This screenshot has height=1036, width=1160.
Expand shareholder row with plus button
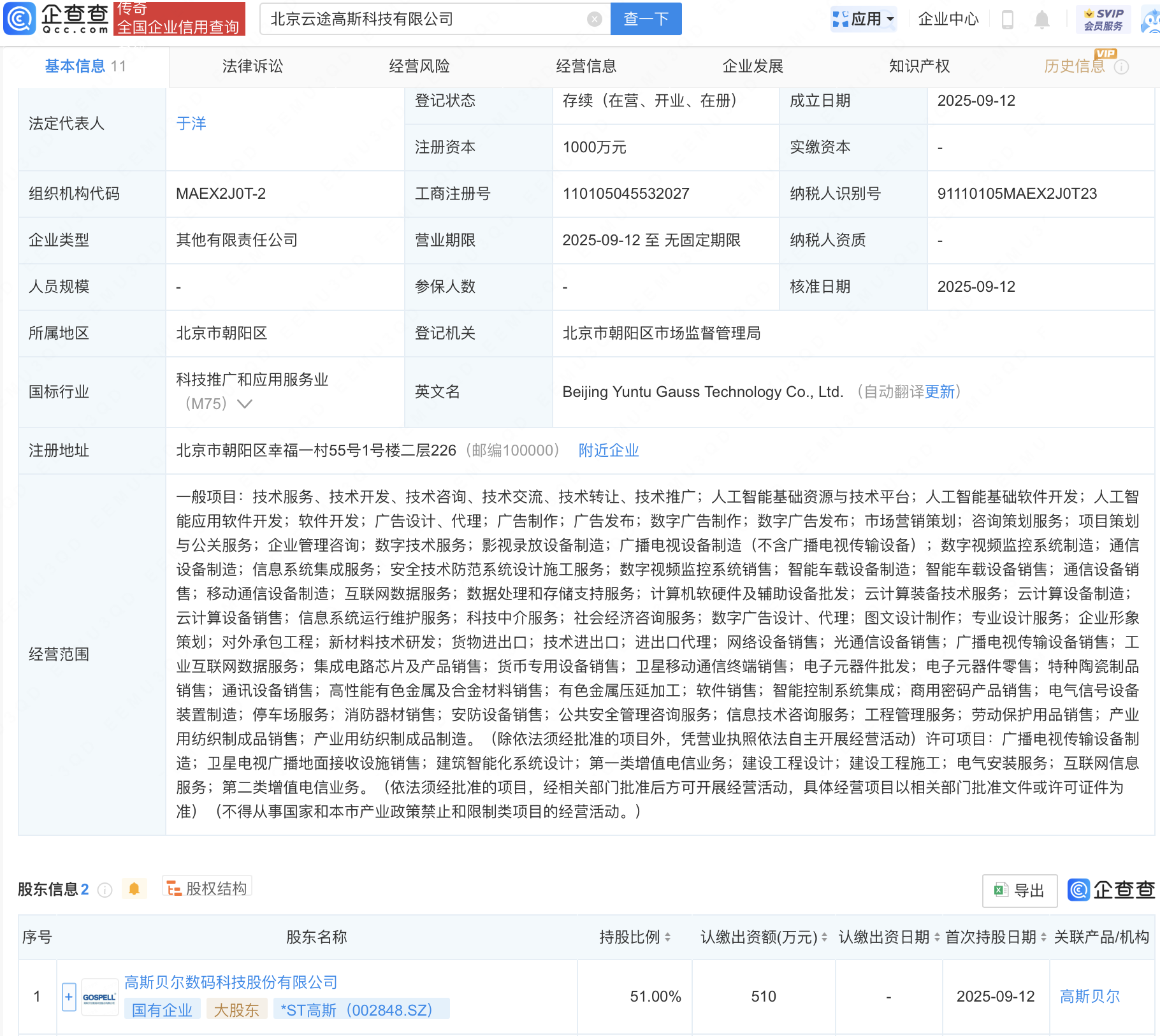pyautogui.click(x=69, y=996)
